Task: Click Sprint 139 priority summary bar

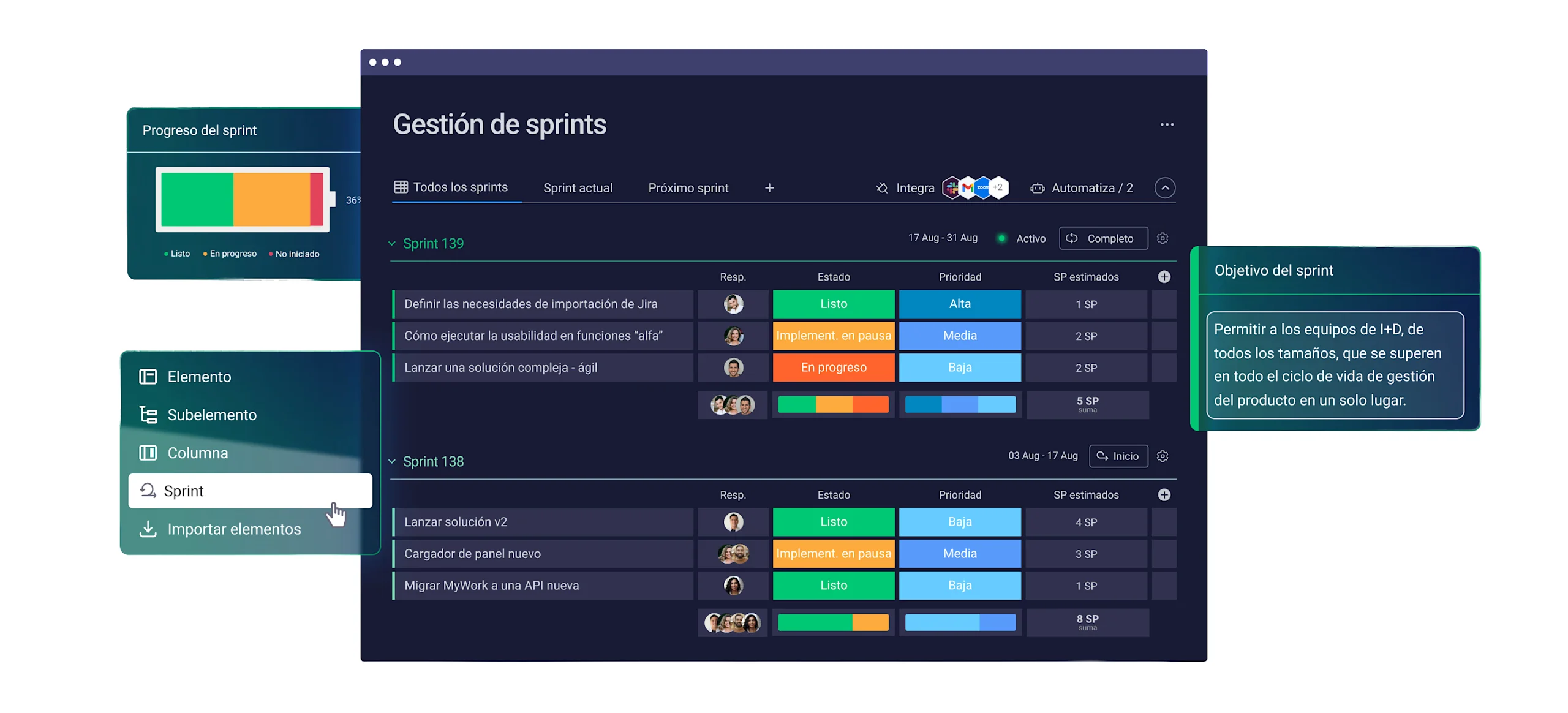Action: pos(960,405)
